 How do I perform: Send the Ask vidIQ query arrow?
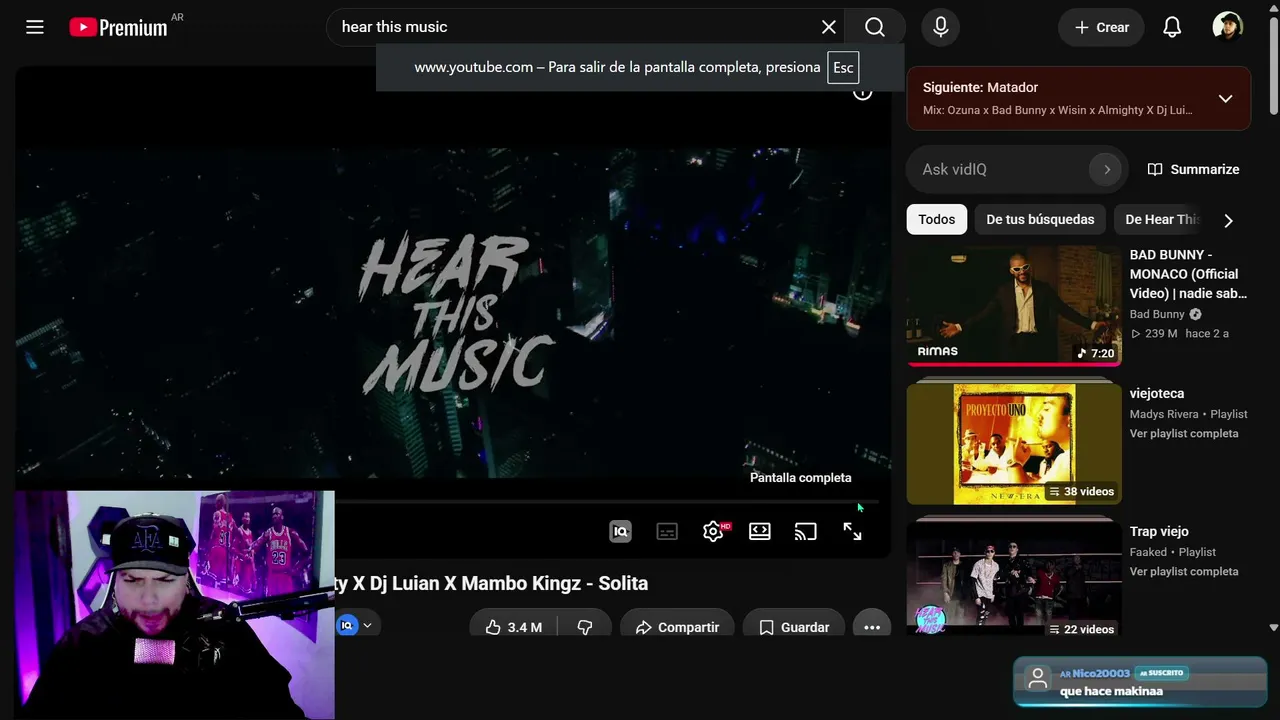[1106, 169]
